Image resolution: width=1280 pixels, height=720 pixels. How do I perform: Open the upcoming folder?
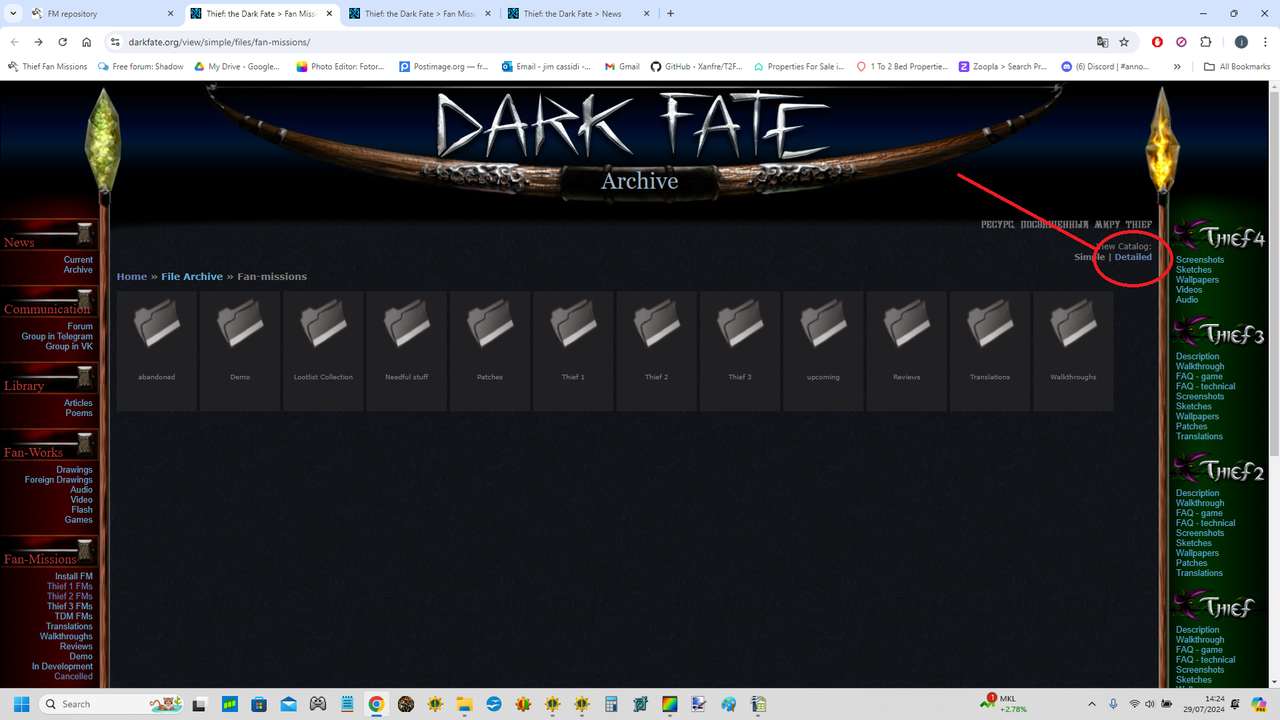[823, 351]
